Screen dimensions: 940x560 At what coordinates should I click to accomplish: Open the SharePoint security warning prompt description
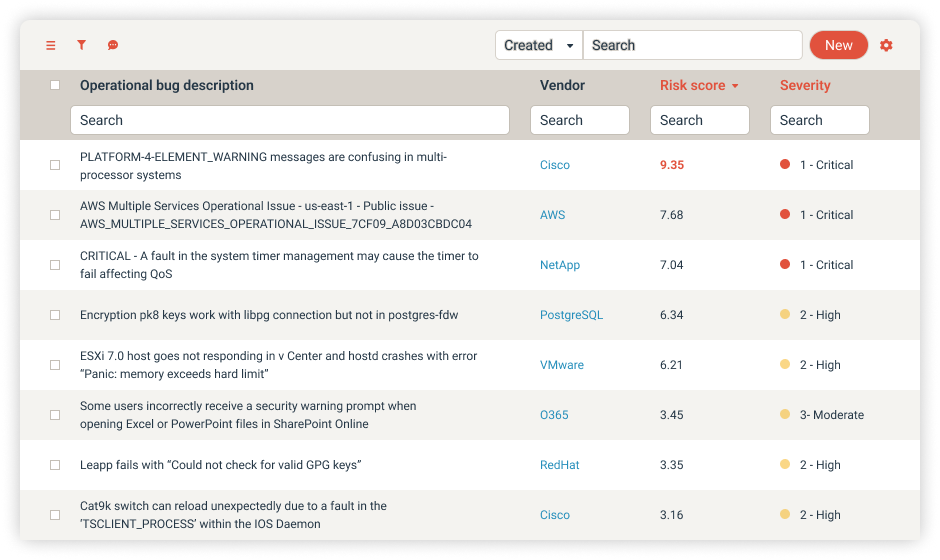coord(248,414)
